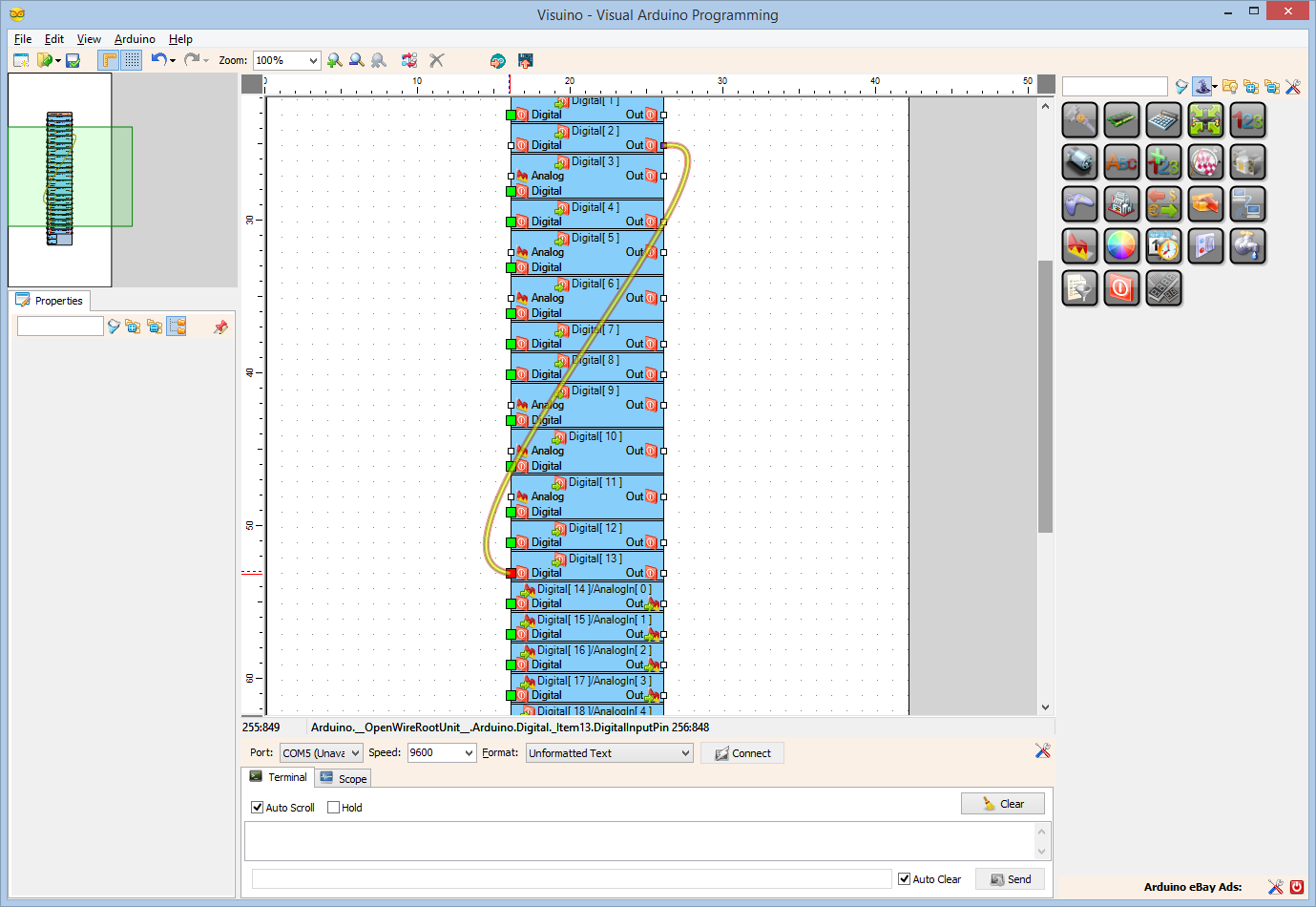
Task: Switch to the Scope tab
Action: [344, 779]
